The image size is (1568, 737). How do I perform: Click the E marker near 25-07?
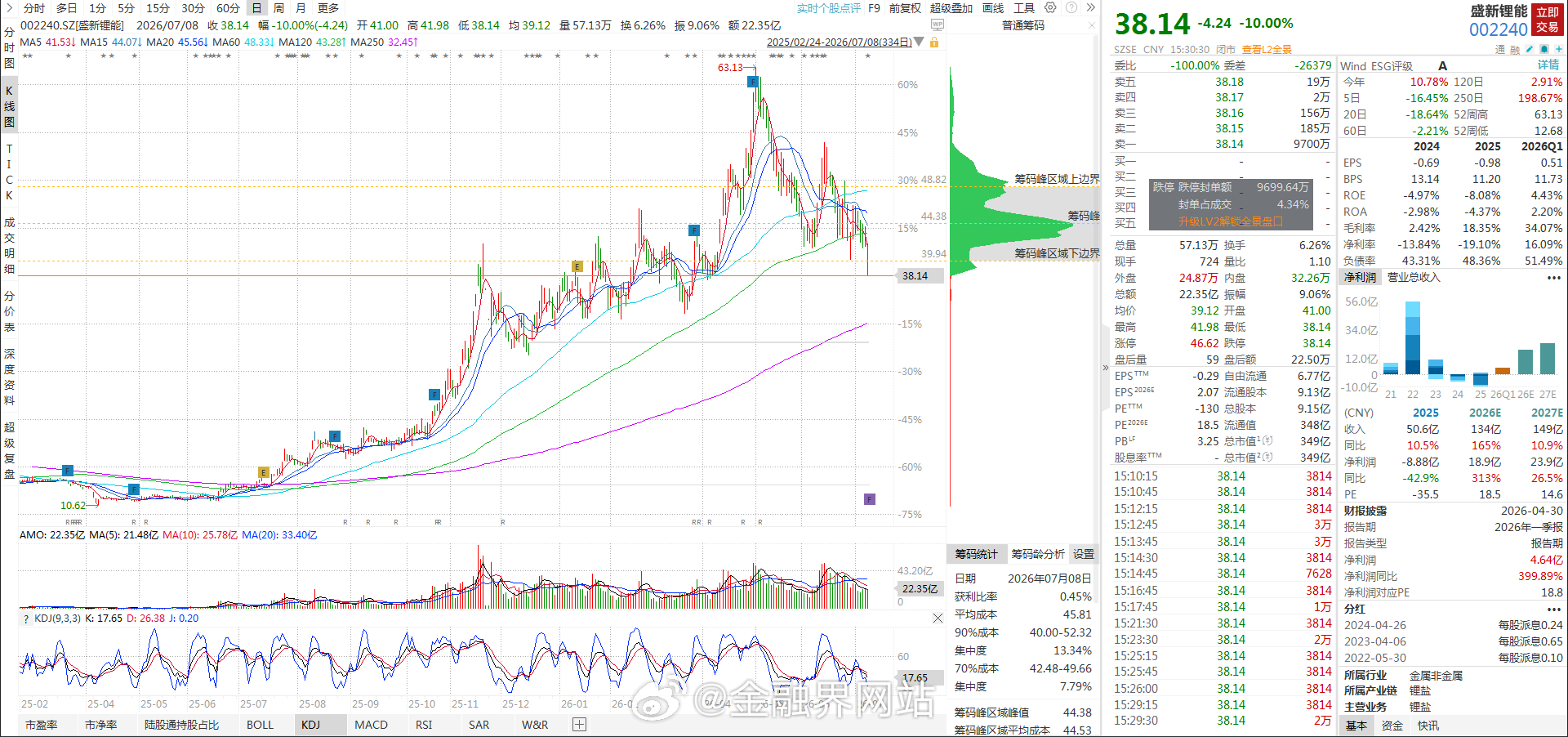(263, 472)
